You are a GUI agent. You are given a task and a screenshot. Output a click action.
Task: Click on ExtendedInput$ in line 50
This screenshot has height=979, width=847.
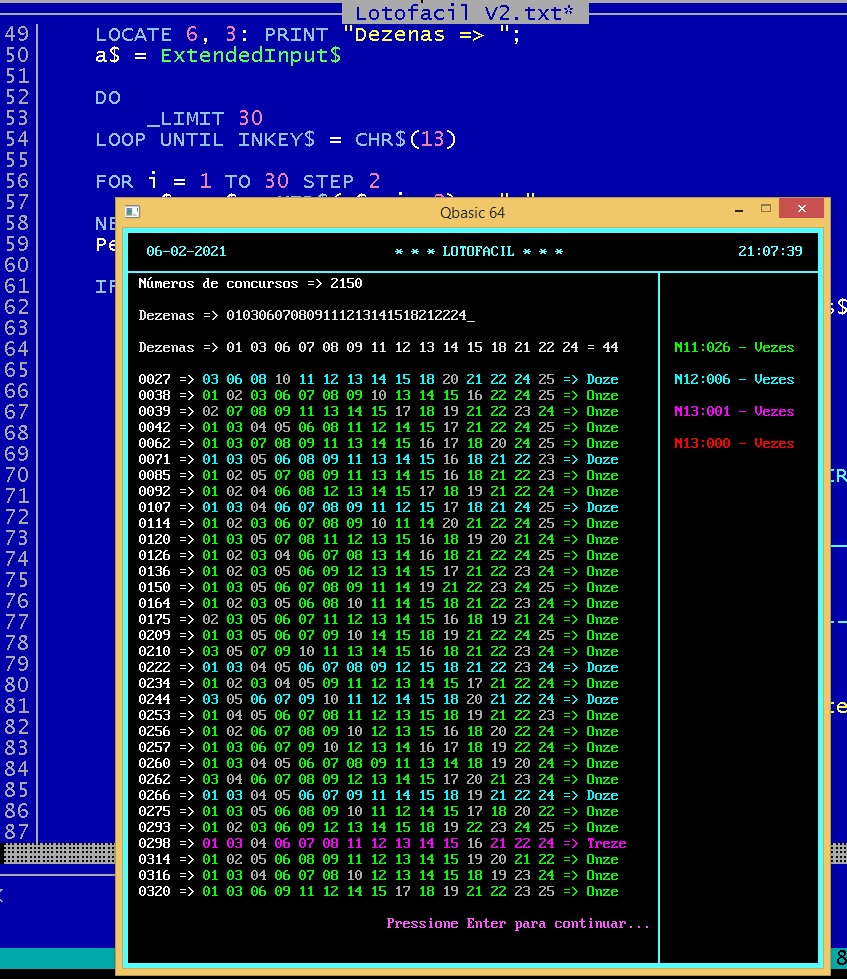[250, 55]
